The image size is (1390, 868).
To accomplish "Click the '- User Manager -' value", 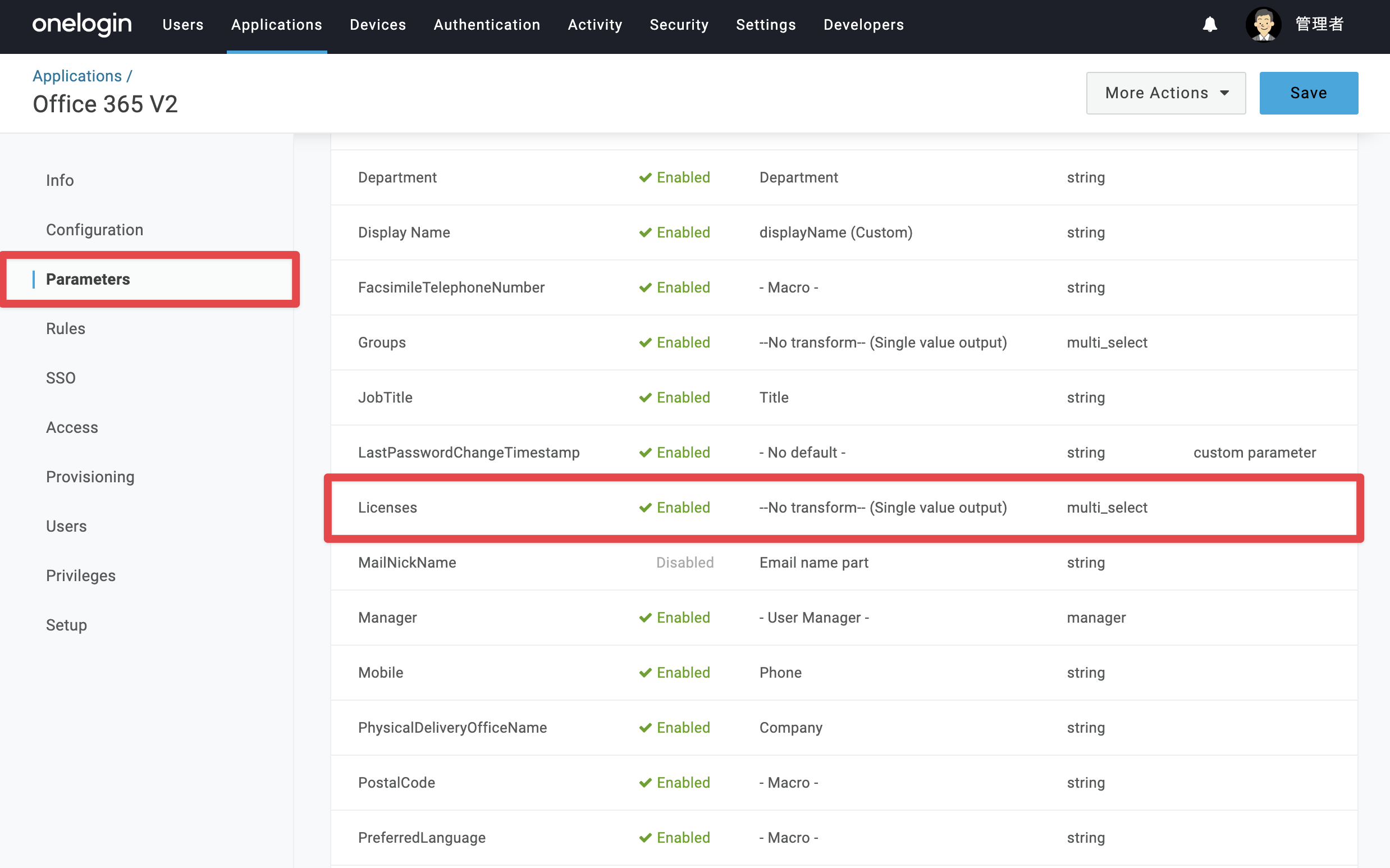I will click(x=814, y=618).
